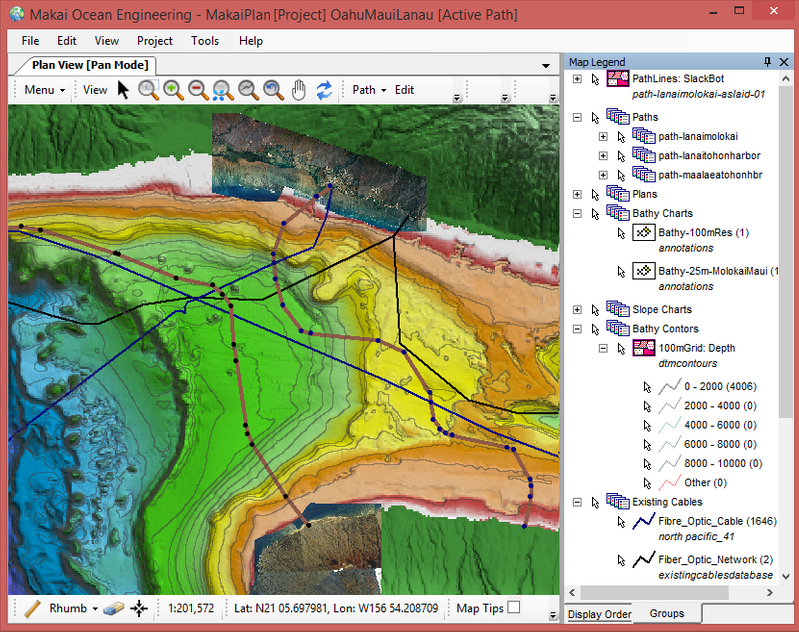Image resolution: width=799 pixels, height=632 pixels.
Task: Toggle selectability arrow for Fibre_Optic_Cable layer
Action: point(620,521)
